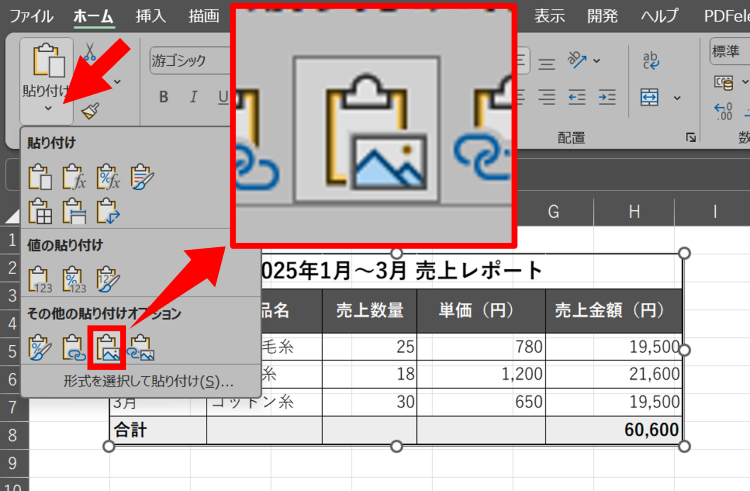This screenshot has width=750, height=491.
Task: Choose Paste No Borders option
Action: (x=40, y=211)
